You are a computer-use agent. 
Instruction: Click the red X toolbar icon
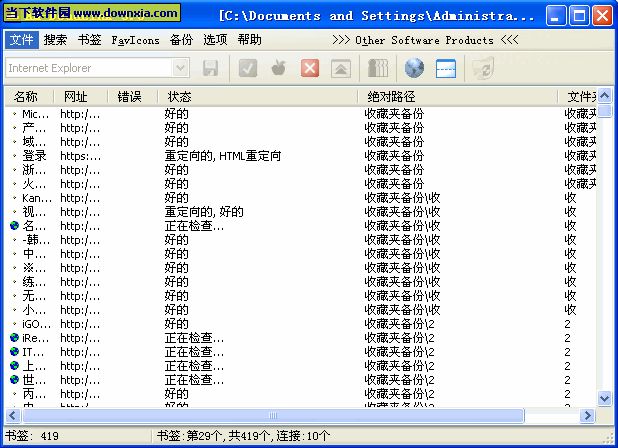coord(310,68)
